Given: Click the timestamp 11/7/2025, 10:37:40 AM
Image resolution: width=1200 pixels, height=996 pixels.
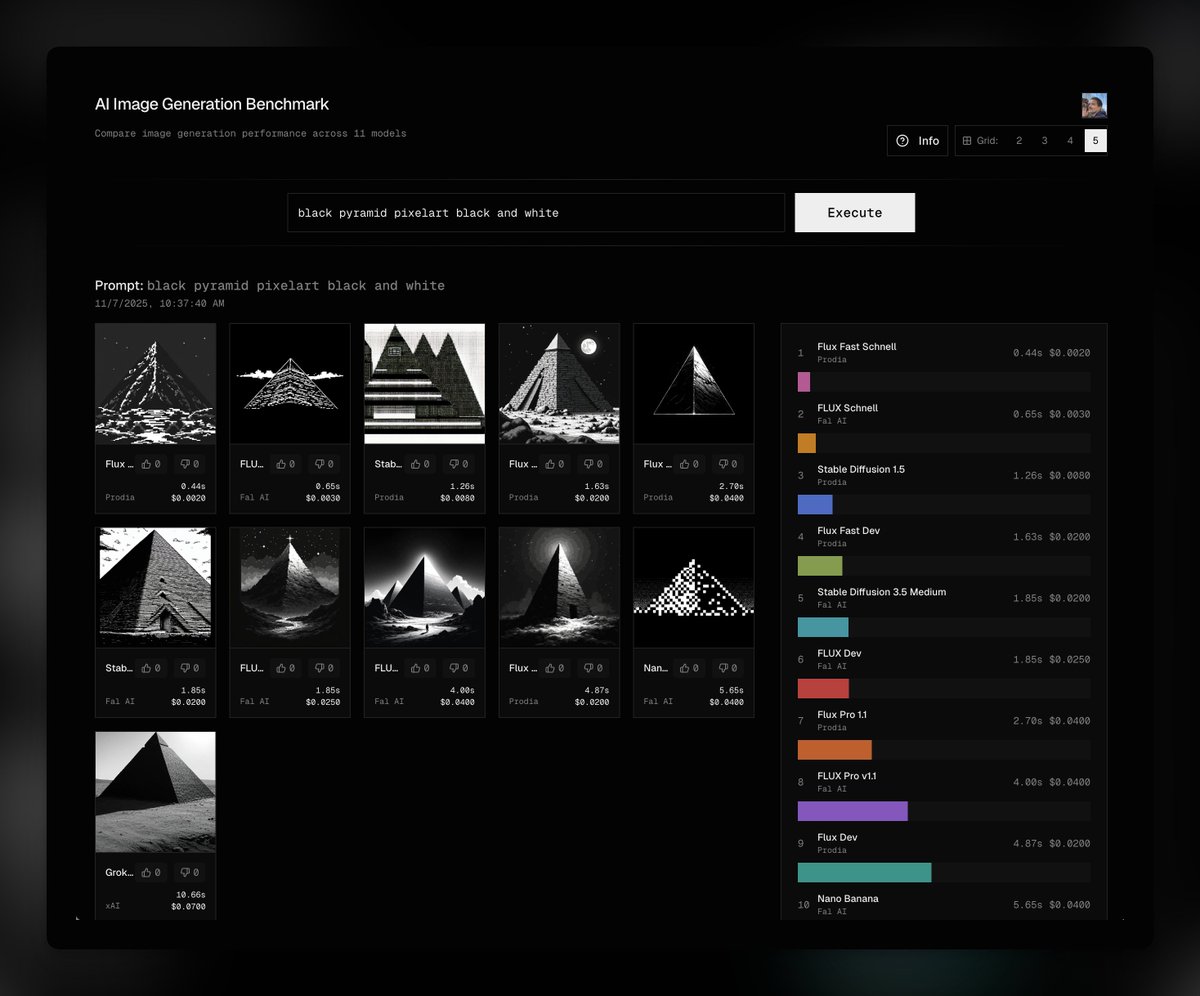Looking at the screenshot, I should point(160,303).
